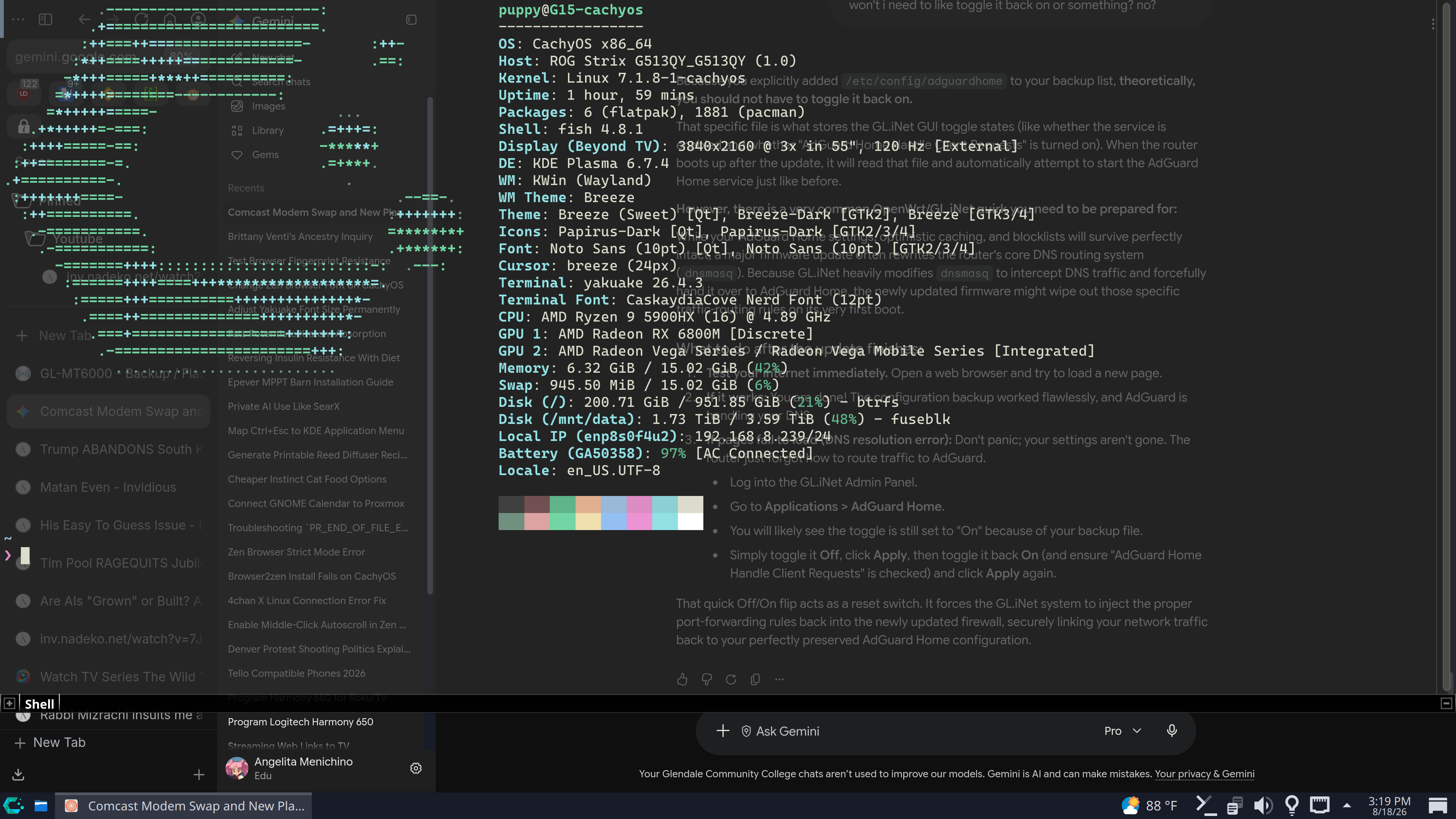Select the Shell tab in Yakuake
Image resolution: width=1456 pixels, height=819 pixels.
click(39, 704)
